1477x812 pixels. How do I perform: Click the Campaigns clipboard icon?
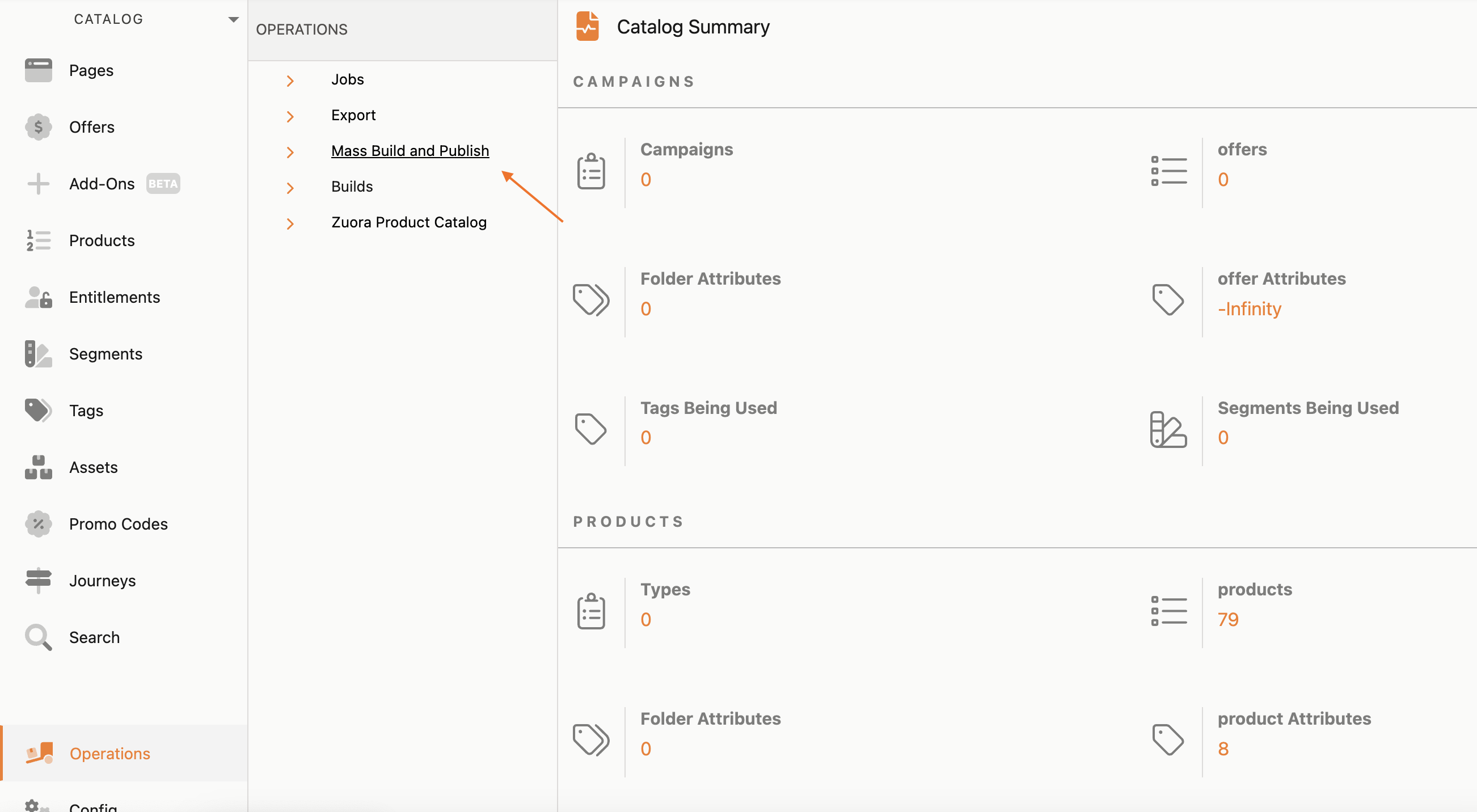pyautogui.click(x=591, y=171)
